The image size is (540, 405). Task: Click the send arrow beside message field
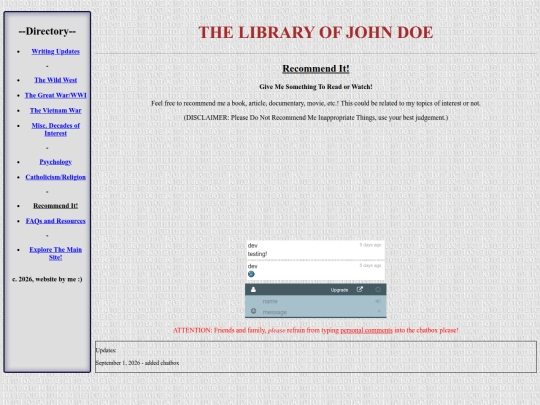[379, 311]
